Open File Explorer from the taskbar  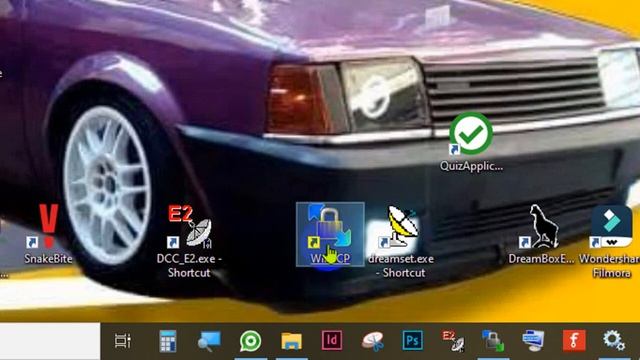click(x=291, y=341)
